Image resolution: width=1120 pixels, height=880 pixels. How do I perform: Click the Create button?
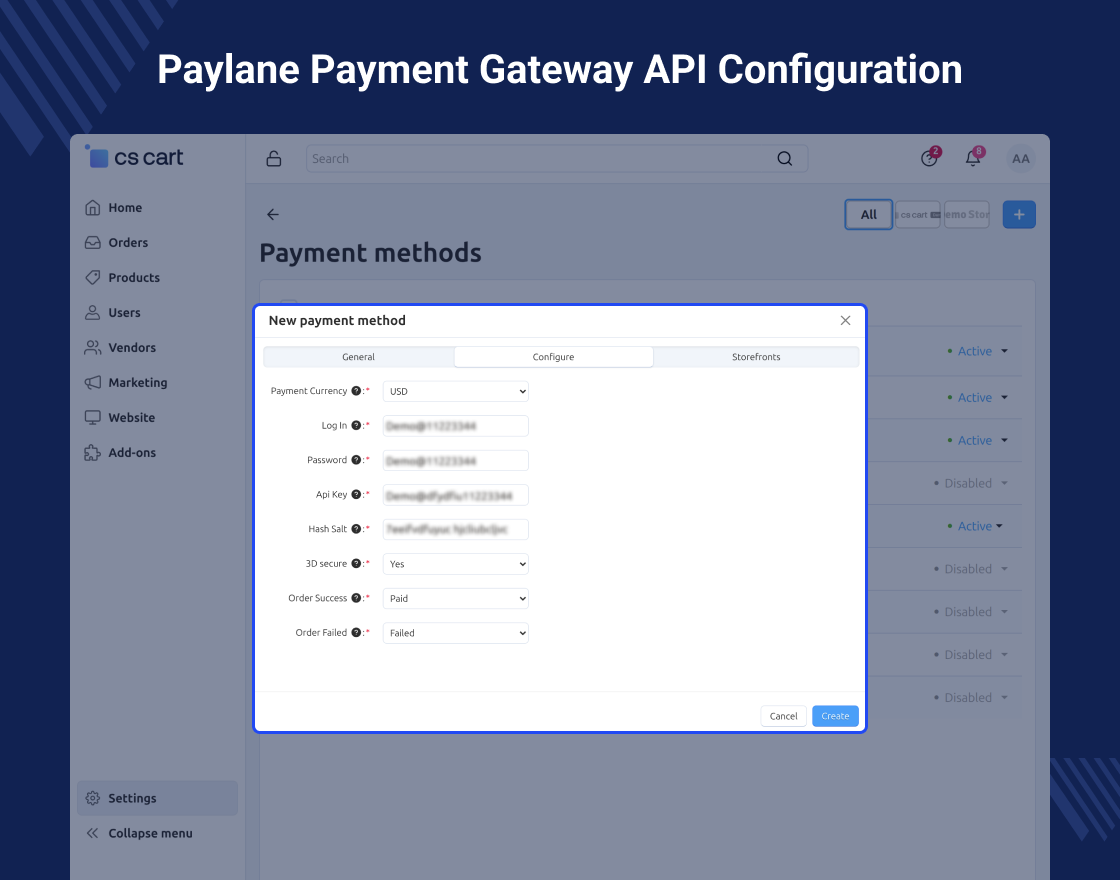pos(835,716)
